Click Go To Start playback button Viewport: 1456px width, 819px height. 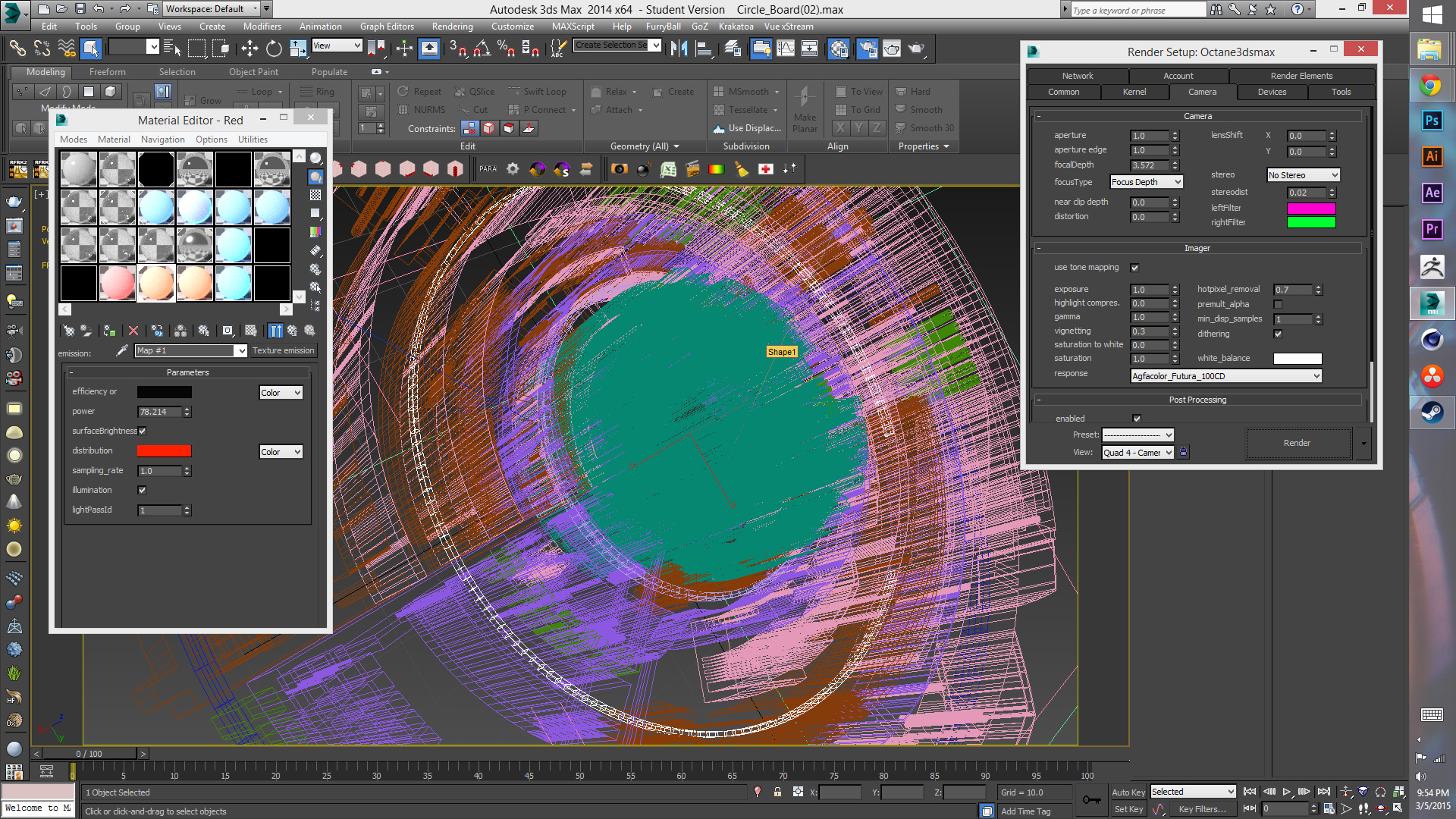1250,792
